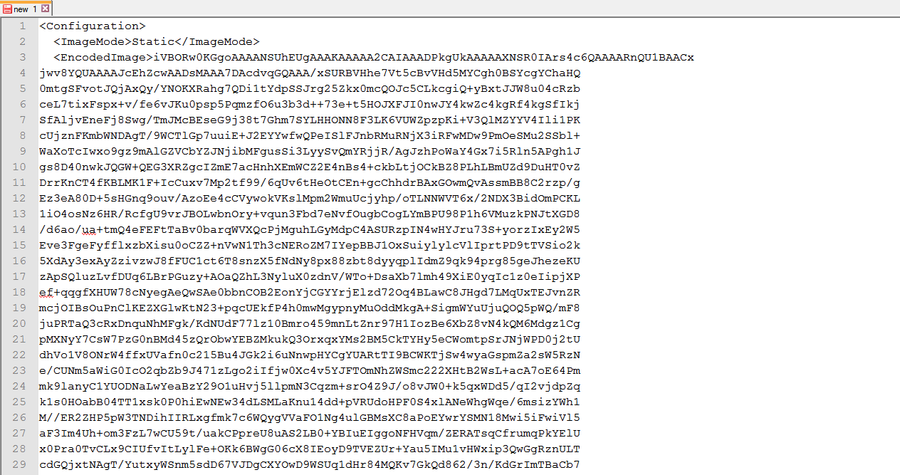Screen dimensions: 900x475
Task: Switch to the 'new 1' document tab
Action: [x=26, y=9]
